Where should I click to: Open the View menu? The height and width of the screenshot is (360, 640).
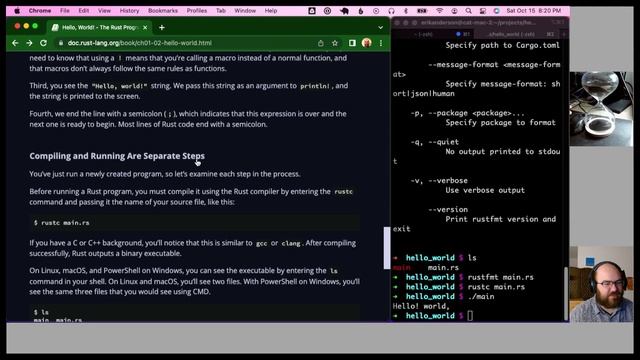click(x=104, y=11)
